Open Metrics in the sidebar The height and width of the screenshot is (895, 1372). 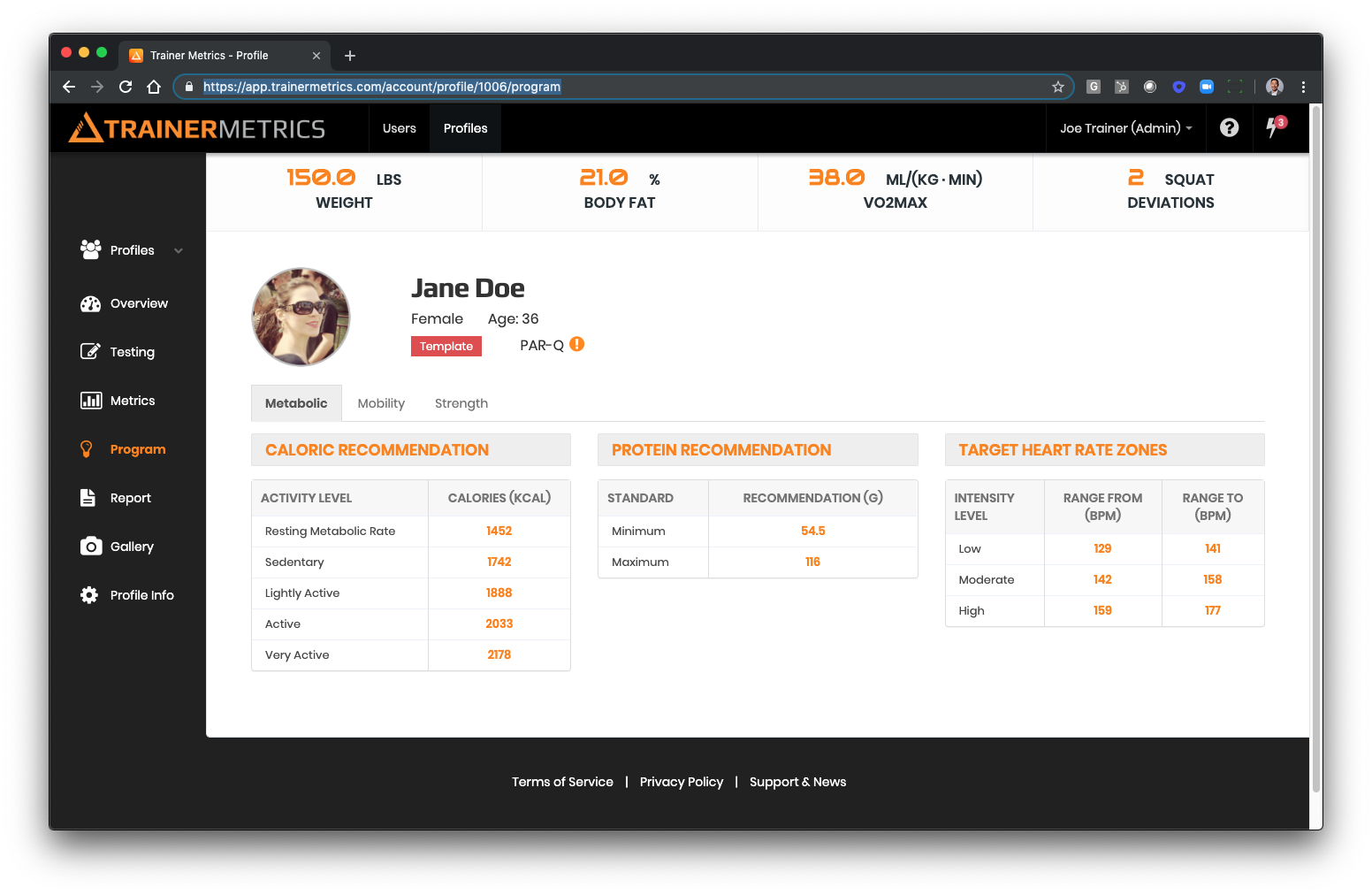tap(133, 401)
